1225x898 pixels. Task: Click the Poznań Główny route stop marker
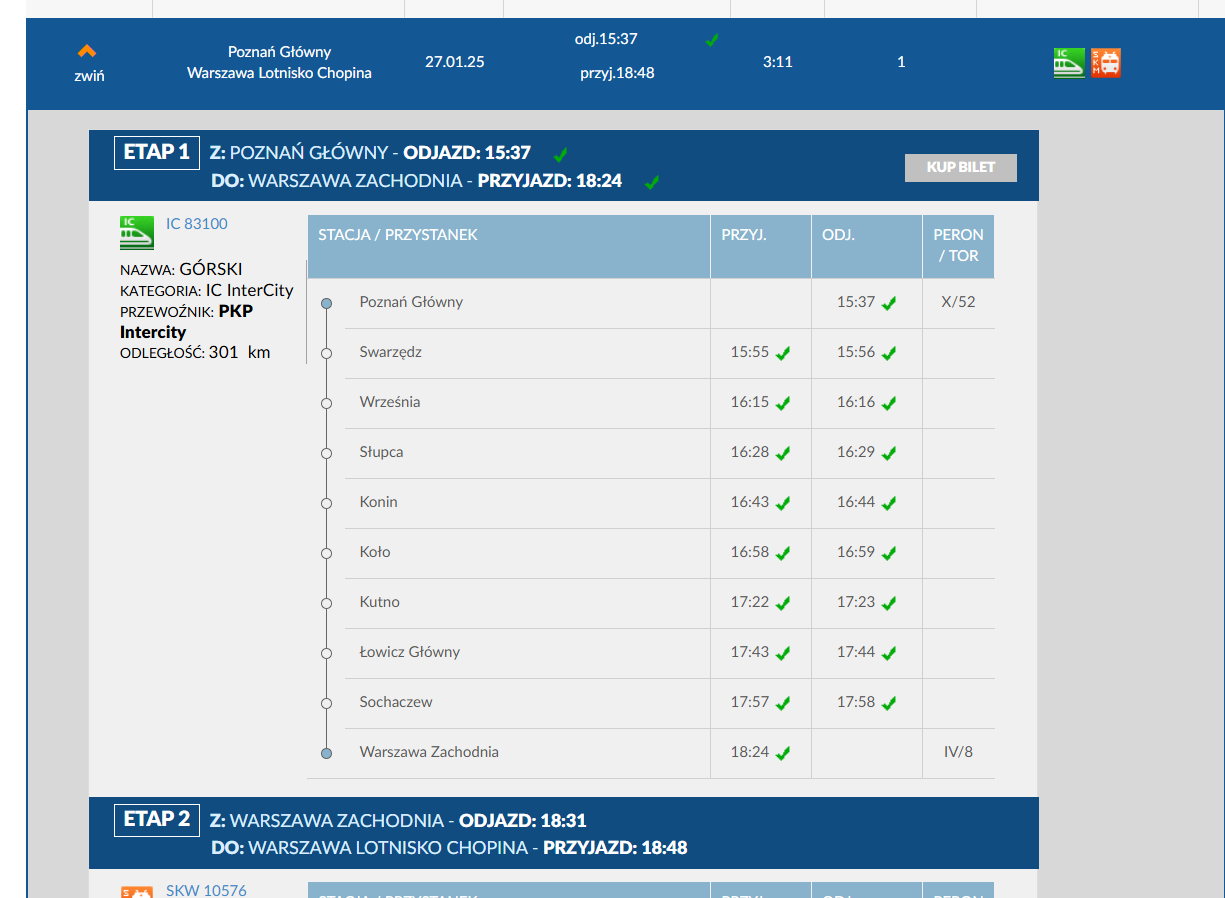326,303
